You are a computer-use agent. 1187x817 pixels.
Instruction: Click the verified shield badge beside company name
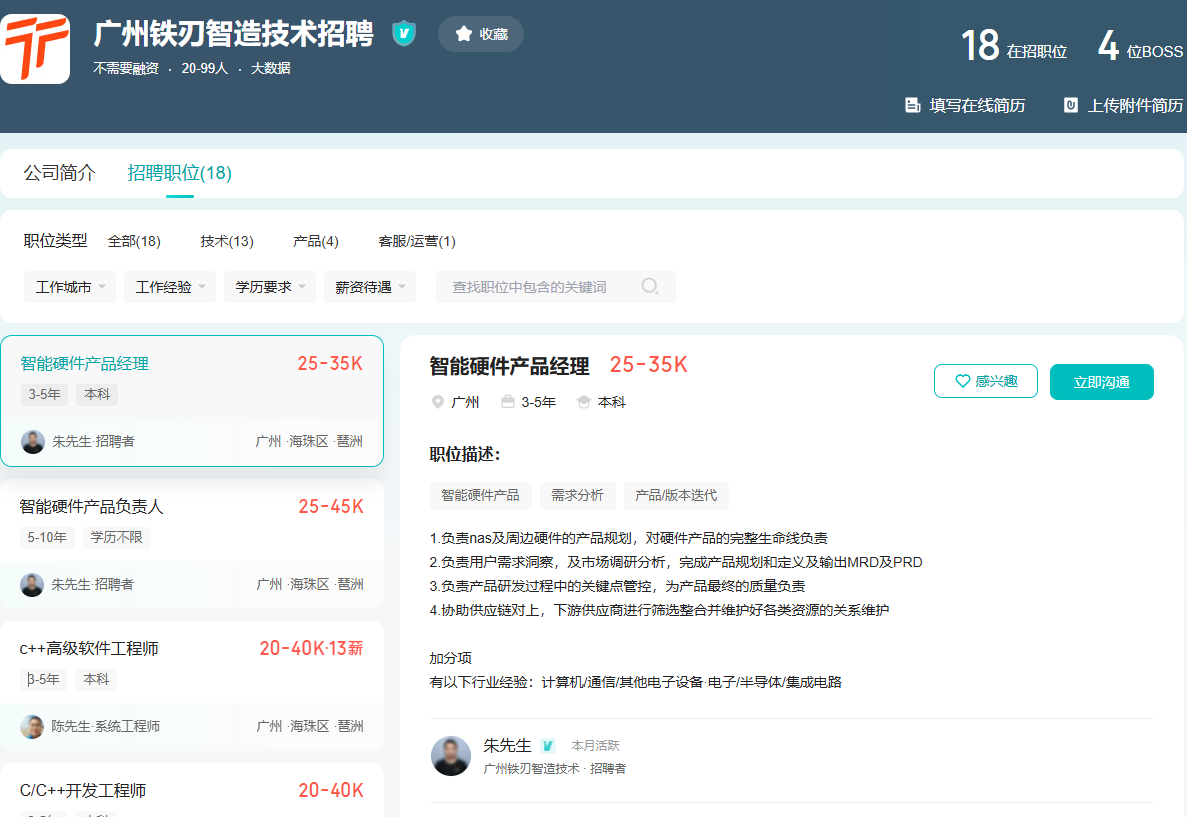(x=403, y=34)
